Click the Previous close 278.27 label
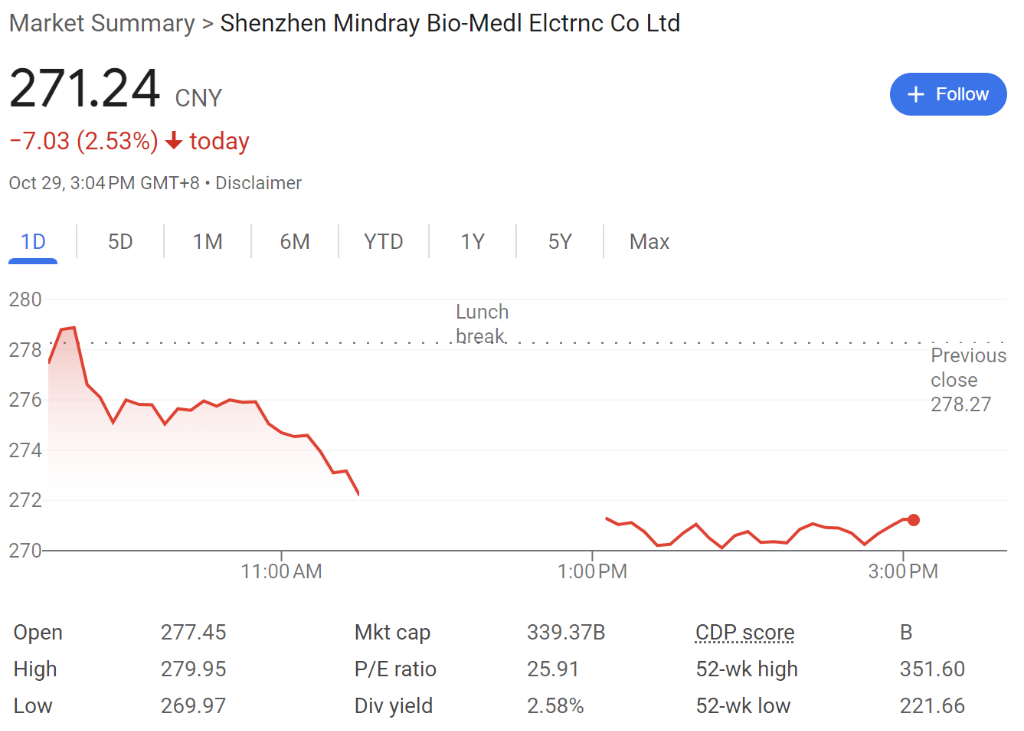 pyautogui.click(x=967, y=380)
